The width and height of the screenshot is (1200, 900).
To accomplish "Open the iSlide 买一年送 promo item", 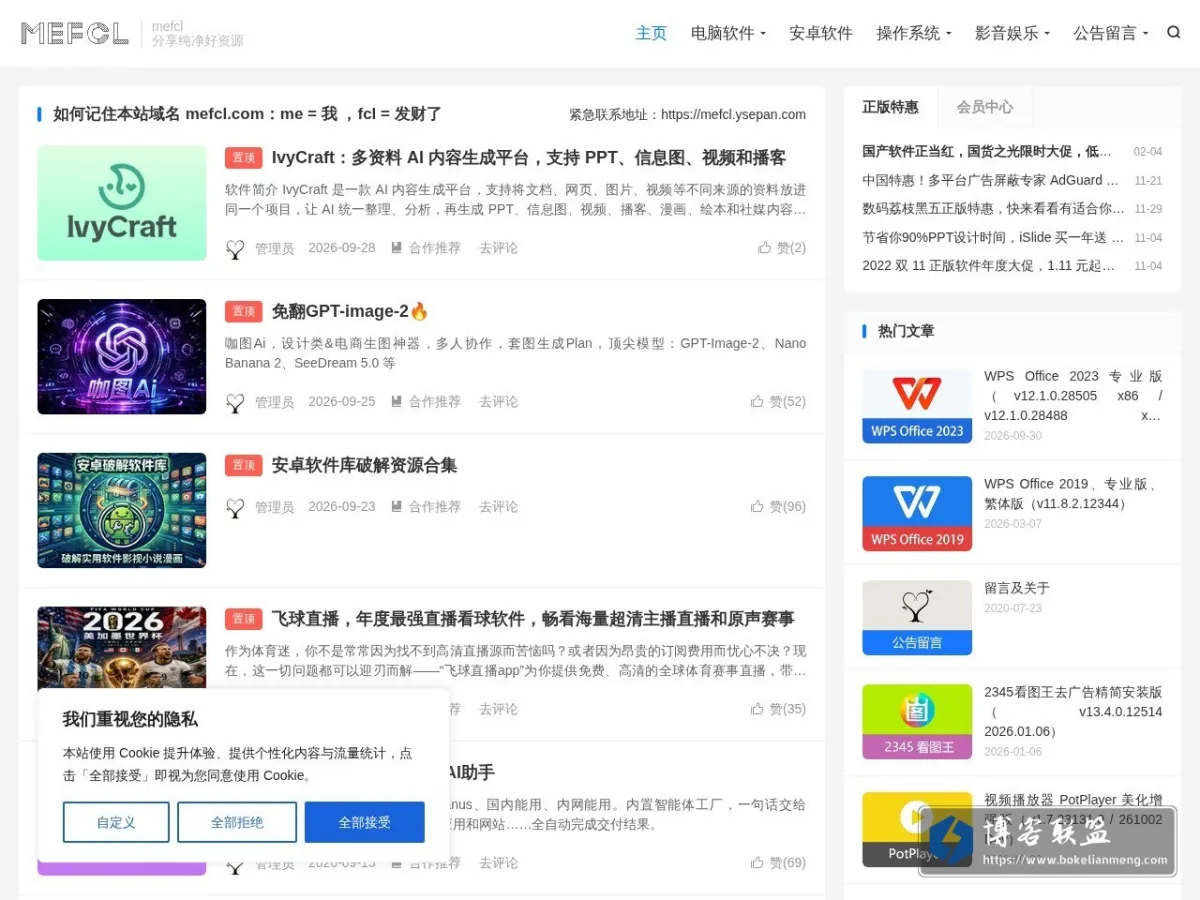I will [x=994, y=238].
